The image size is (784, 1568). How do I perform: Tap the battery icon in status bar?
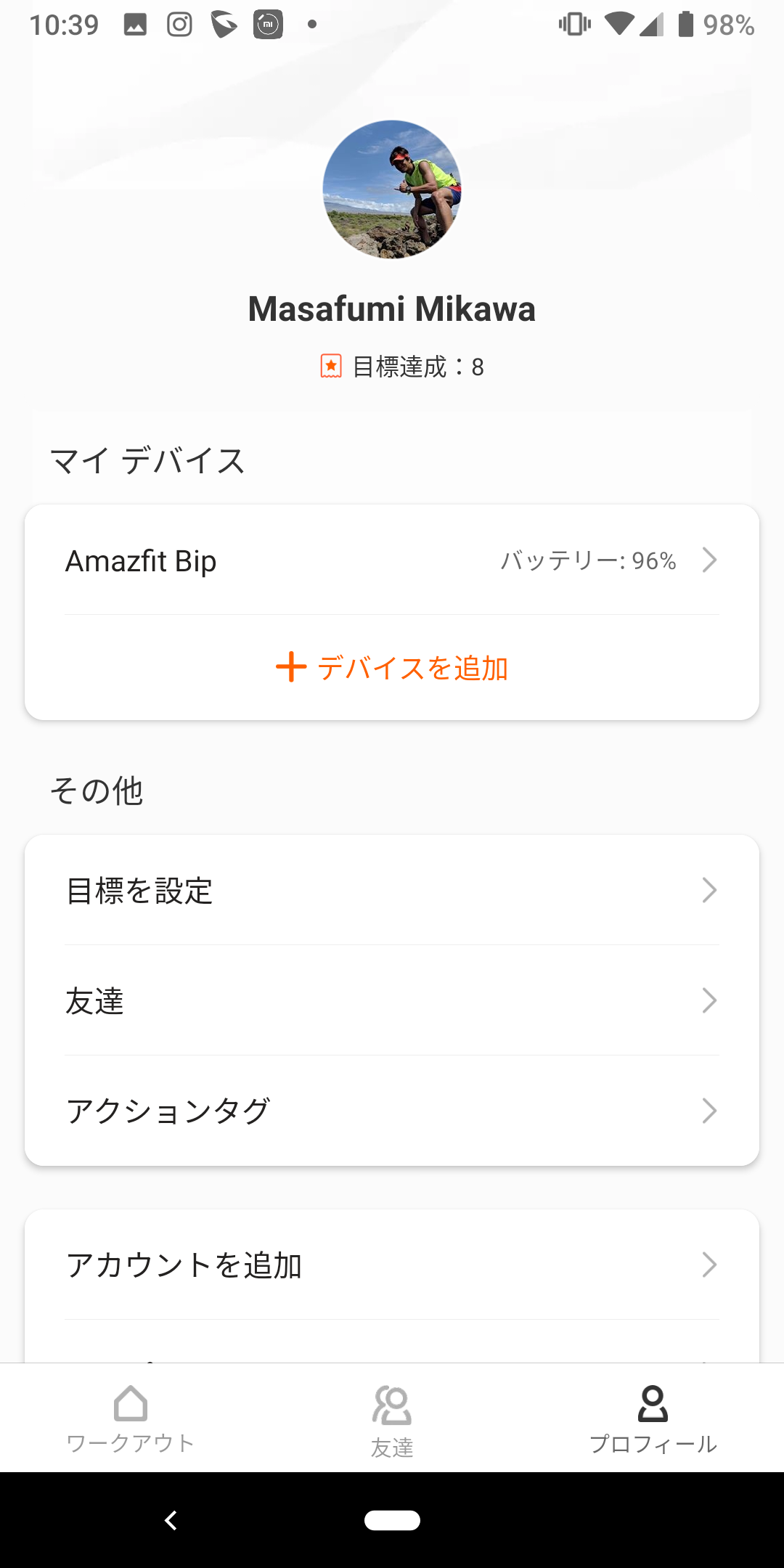click(x=686, y=24)
